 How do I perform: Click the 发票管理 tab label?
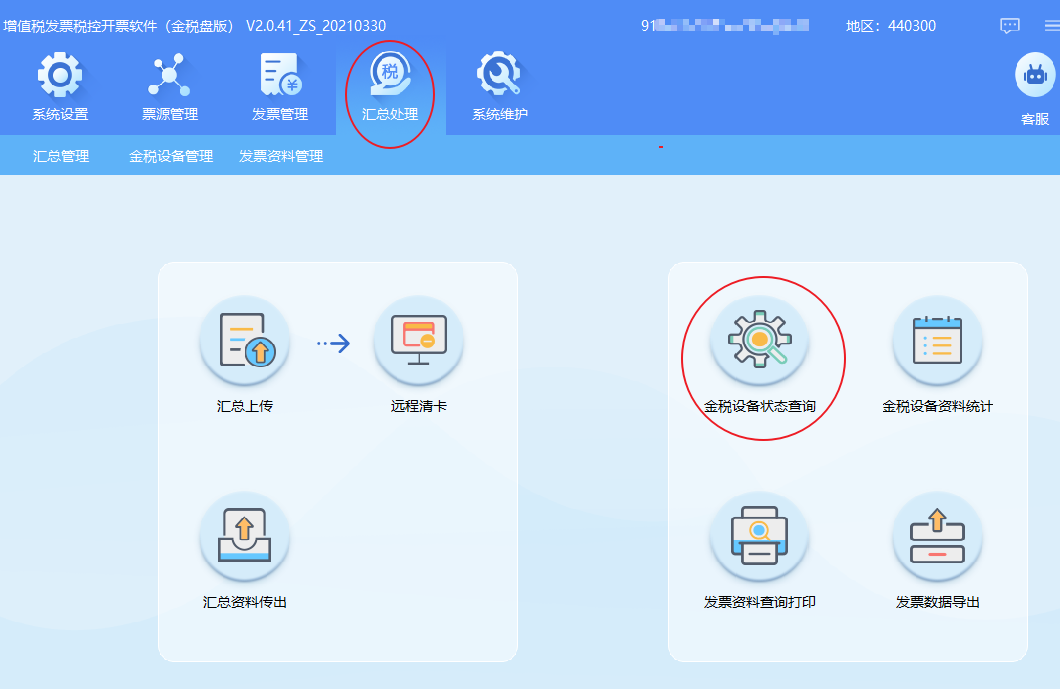tap(280, 114)
